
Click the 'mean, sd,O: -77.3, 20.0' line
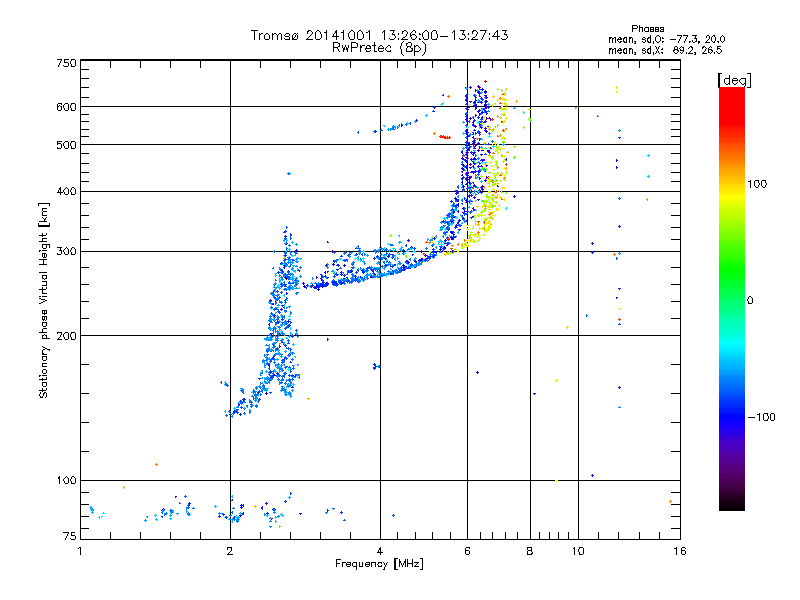666,39
